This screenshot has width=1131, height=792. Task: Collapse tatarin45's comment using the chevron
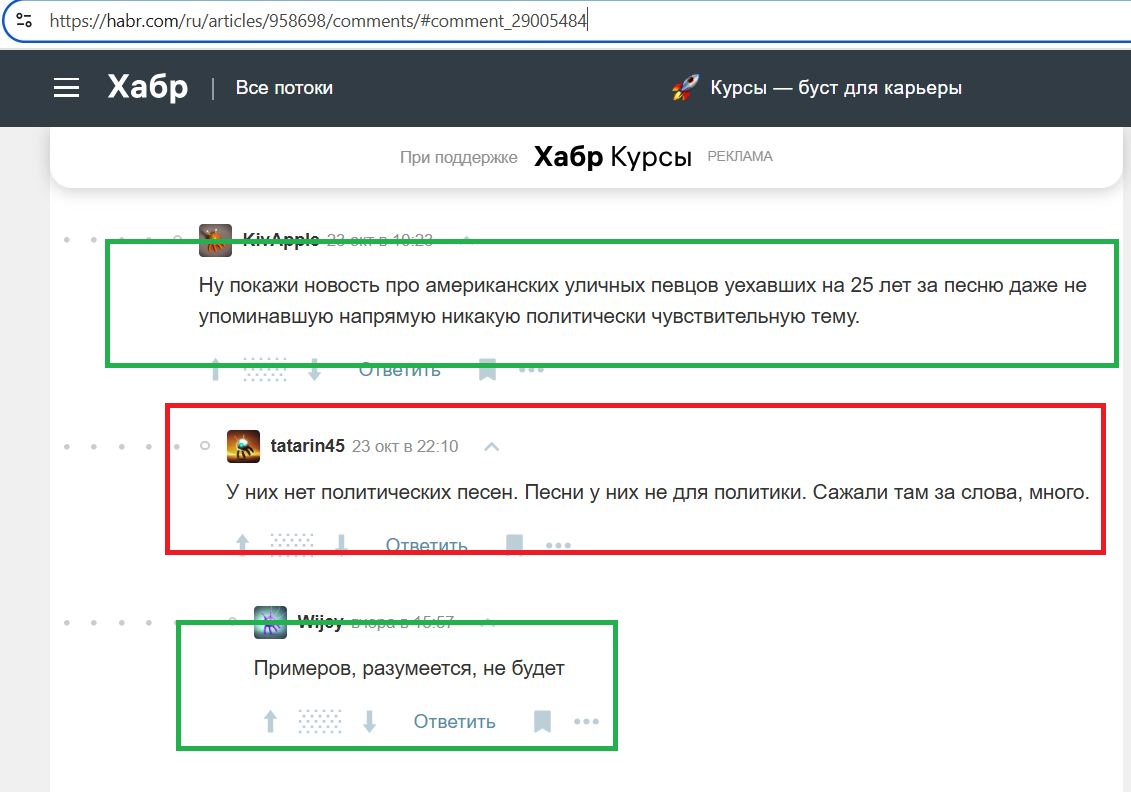coord(491,446)
